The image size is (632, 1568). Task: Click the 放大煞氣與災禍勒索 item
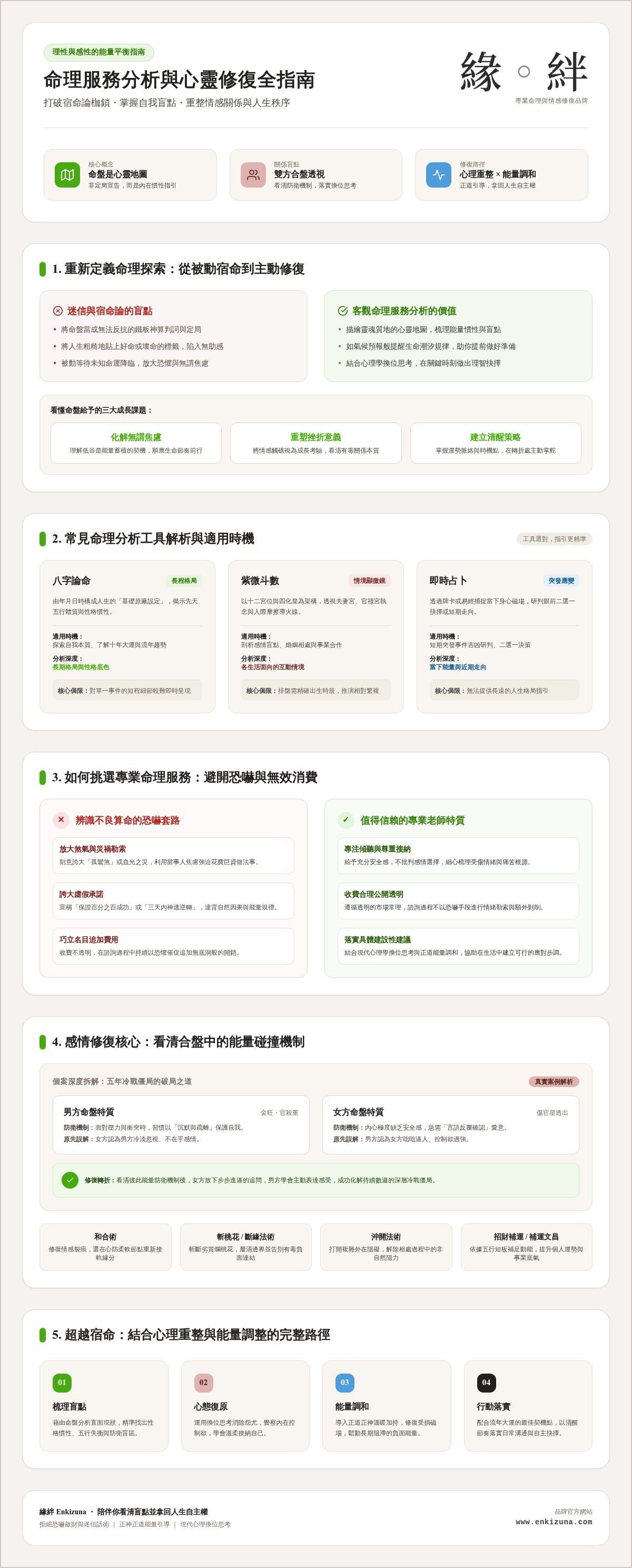tap(173, 855)
